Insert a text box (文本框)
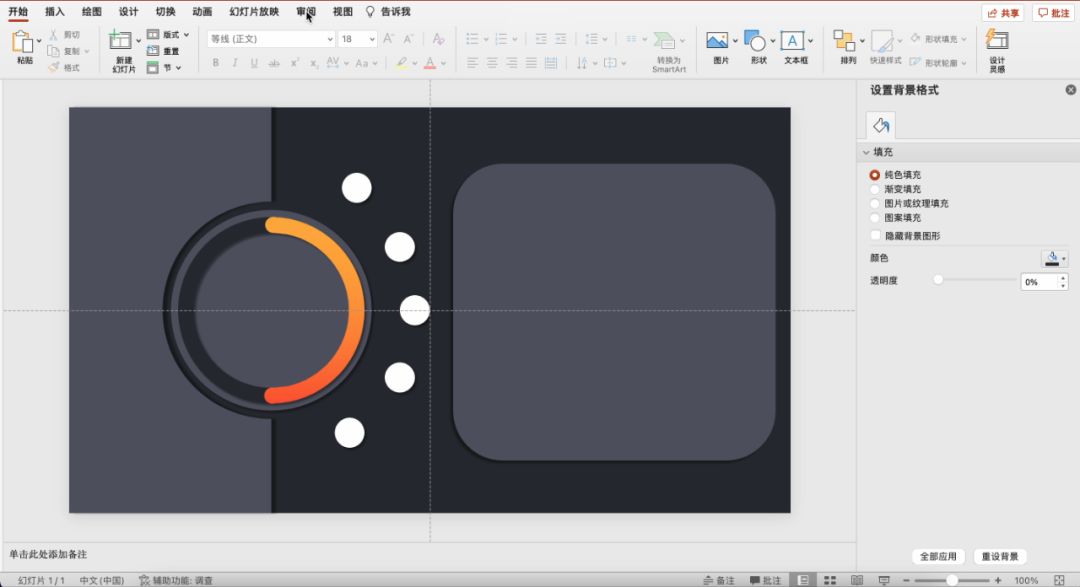This screenshot has height=587, width=1080. [793, 41]
